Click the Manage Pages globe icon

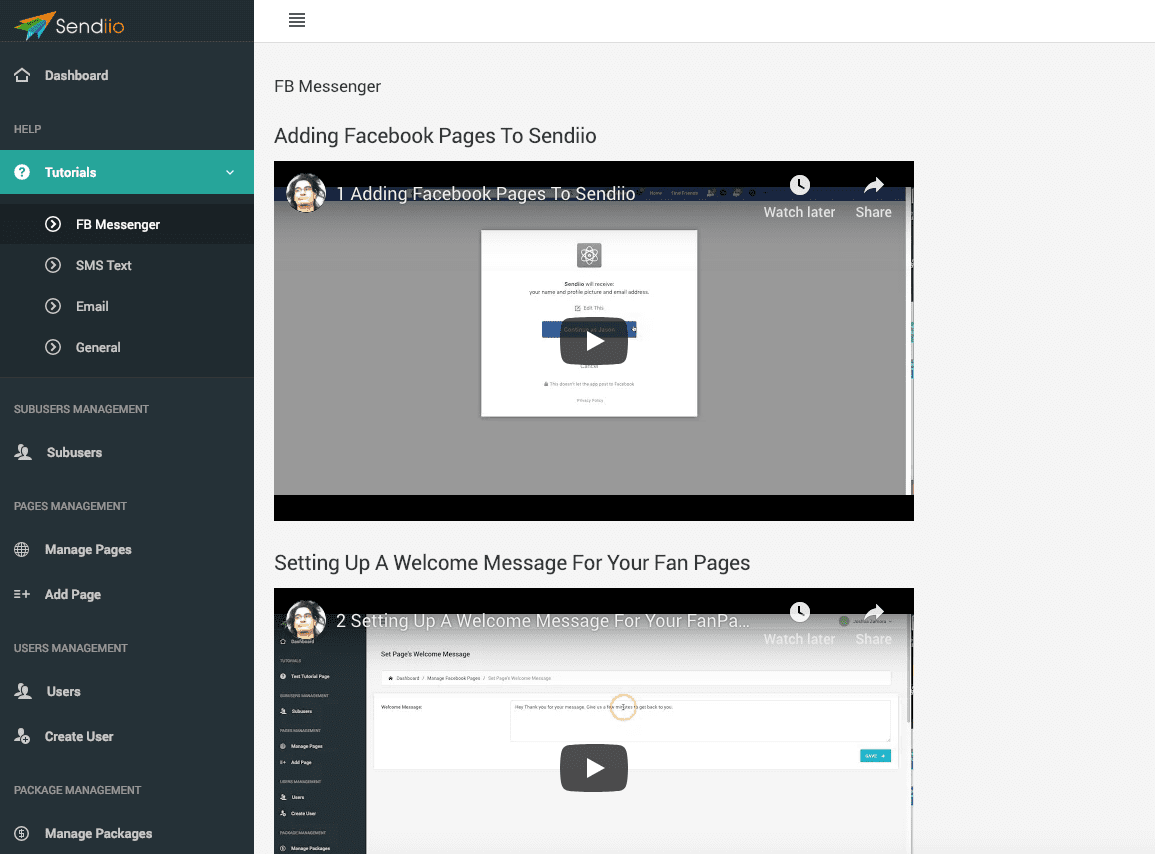point(22,550)
